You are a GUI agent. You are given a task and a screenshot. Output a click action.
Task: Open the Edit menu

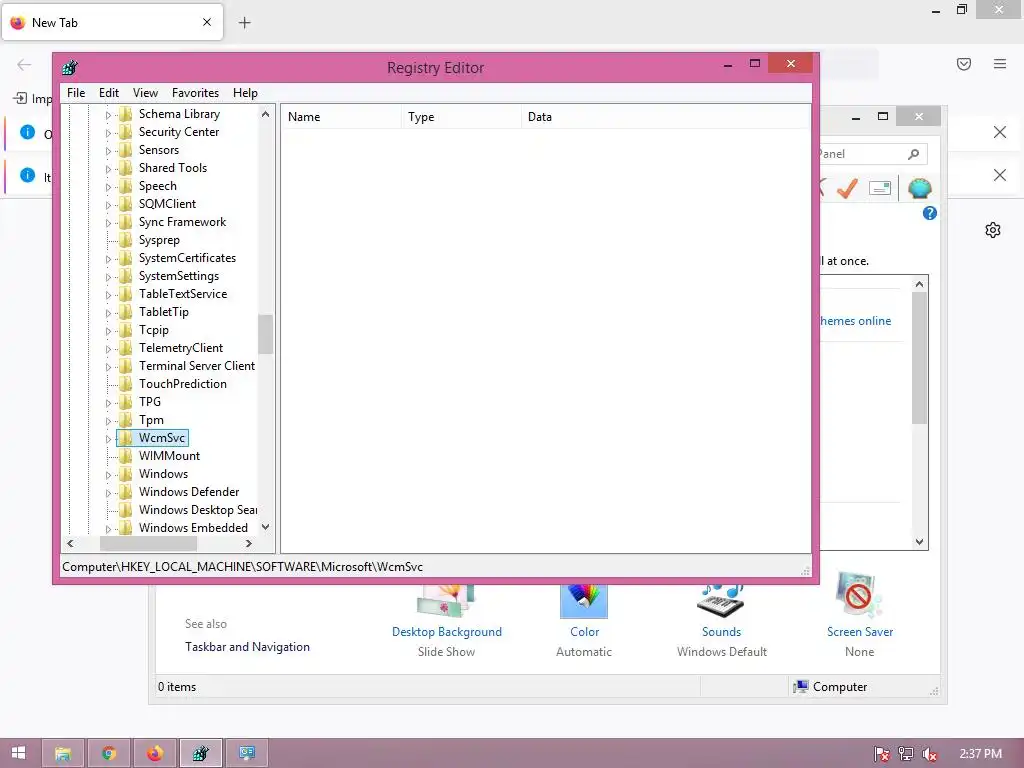[x=108, y=93]
